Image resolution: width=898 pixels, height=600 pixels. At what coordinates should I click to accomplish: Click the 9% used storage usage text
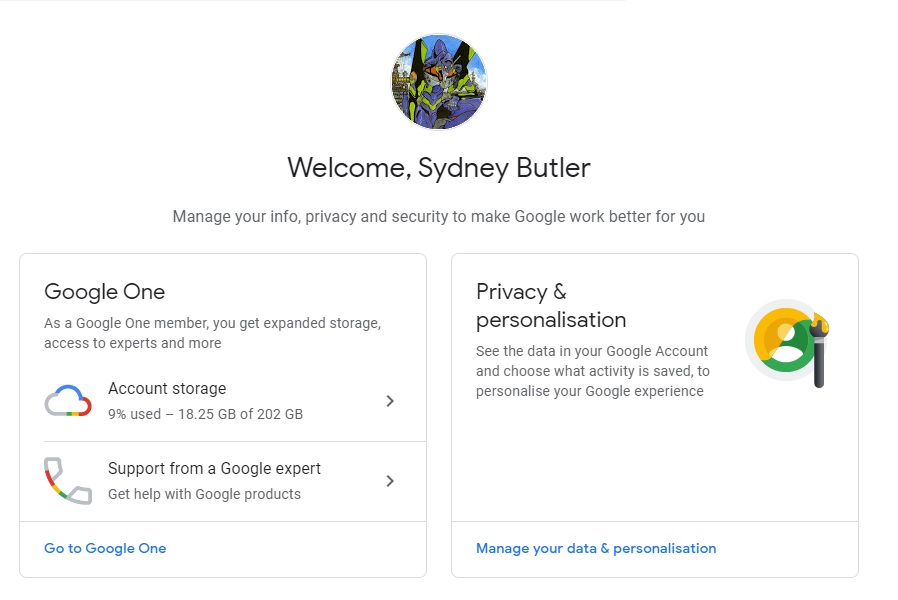205,414
